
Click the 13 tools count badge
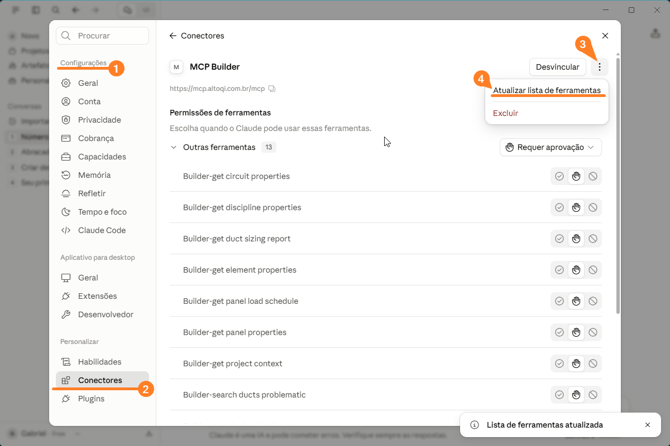pos(268,147)
